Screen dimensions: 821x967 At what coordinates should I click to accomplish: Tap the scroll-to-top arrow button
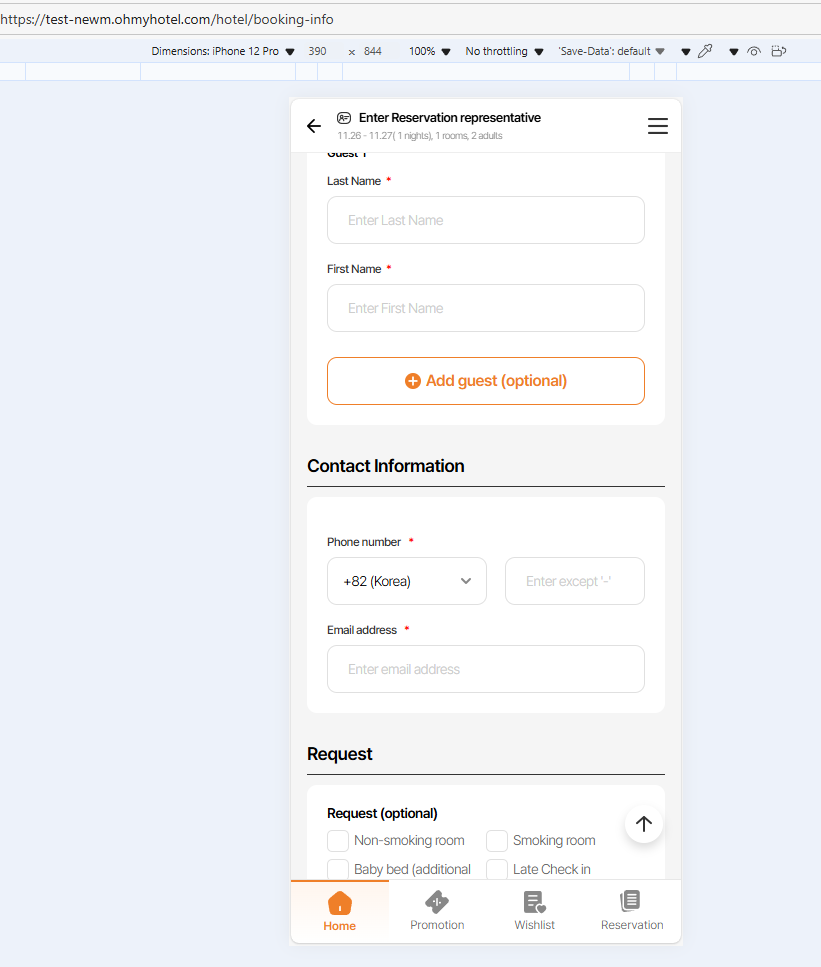tap(644, 823)
